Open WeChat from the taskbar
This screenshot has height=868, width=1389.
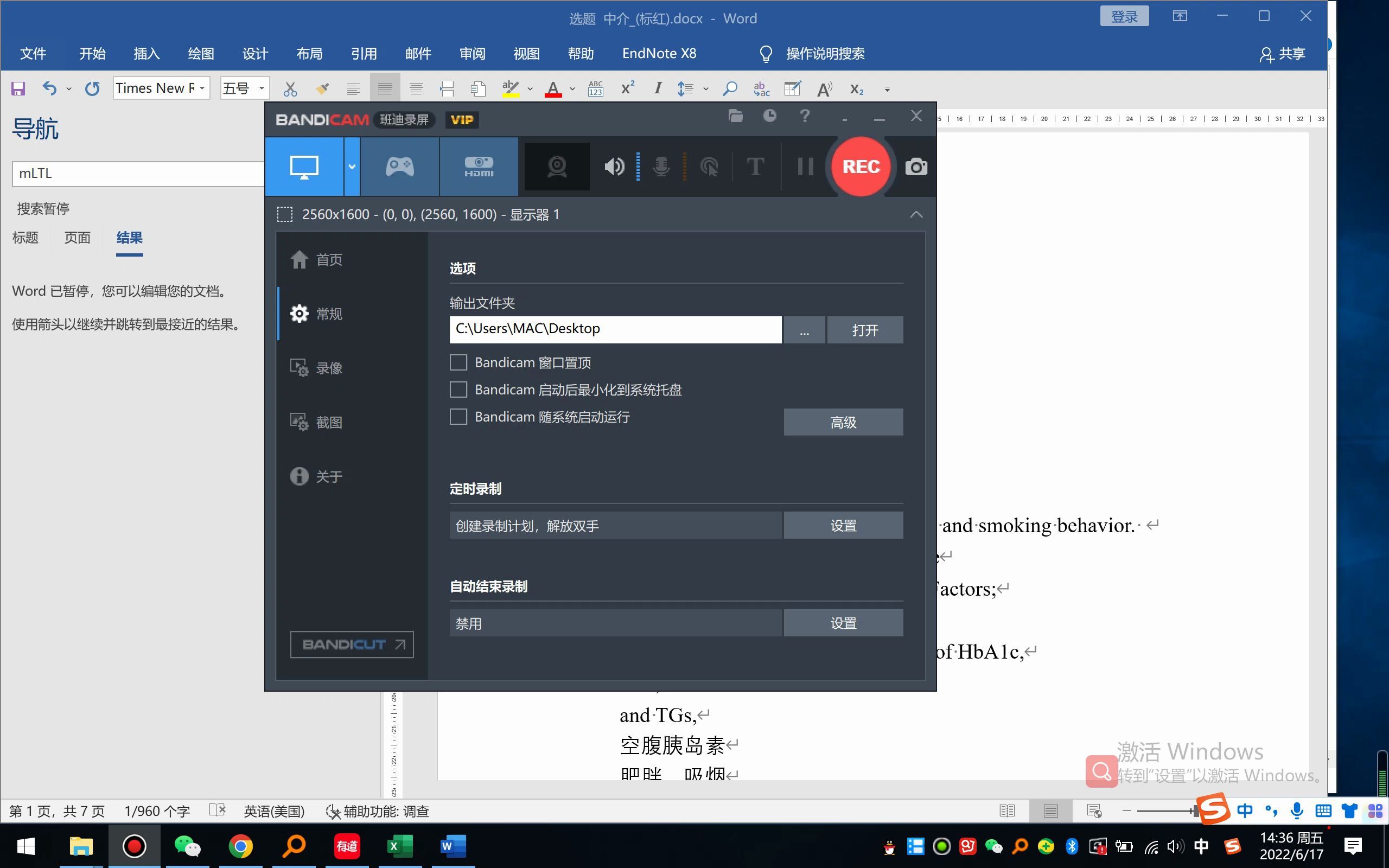[x=187, y=846]
